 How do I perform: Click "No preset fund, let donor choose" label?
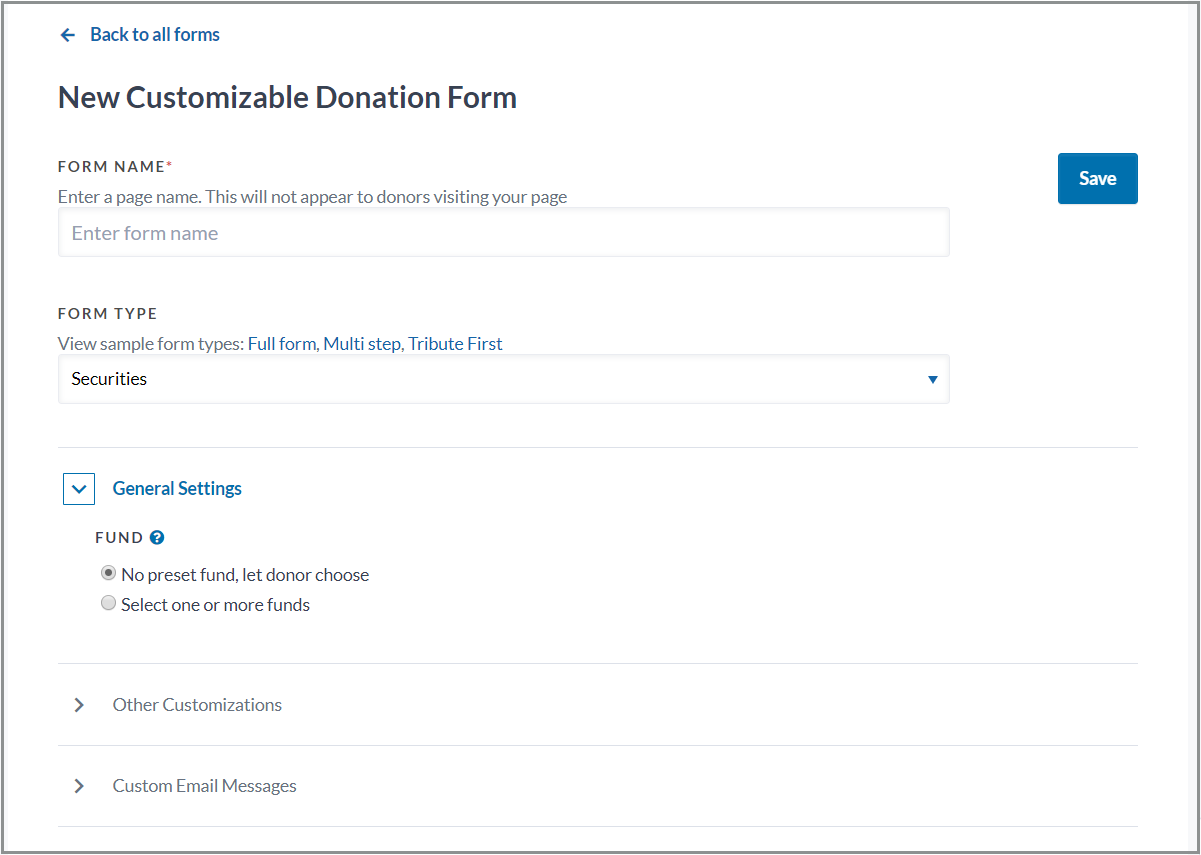tap(245, 575)
